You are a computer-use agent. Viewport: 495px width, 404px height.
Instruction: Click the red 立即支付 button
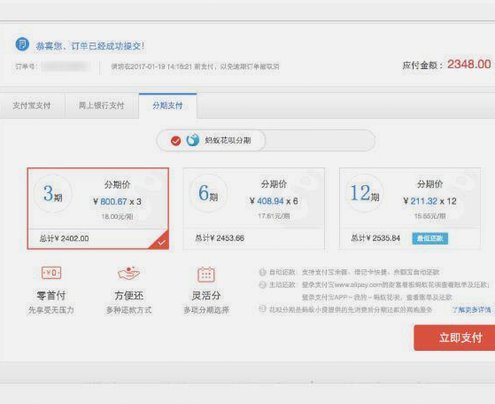coord(454,338)
